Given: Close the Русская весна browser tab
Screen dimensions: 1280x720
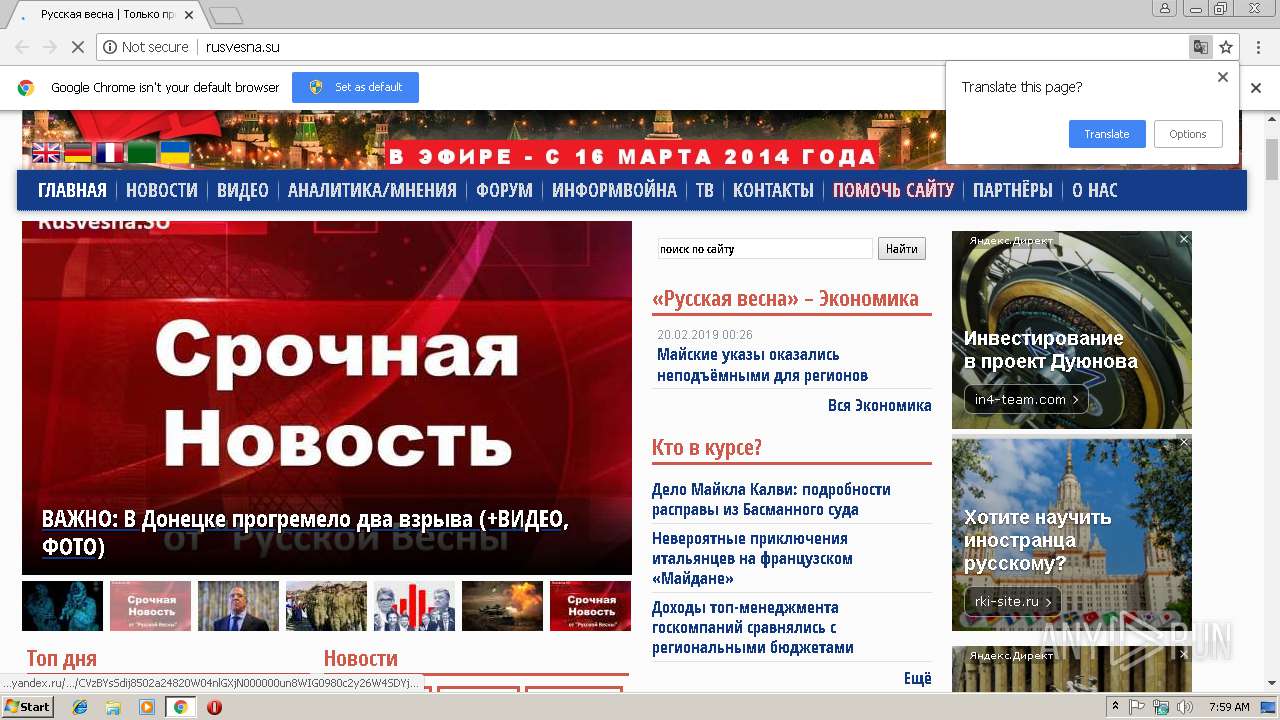Looking at the screenshot, I should (x=188, y=15).
